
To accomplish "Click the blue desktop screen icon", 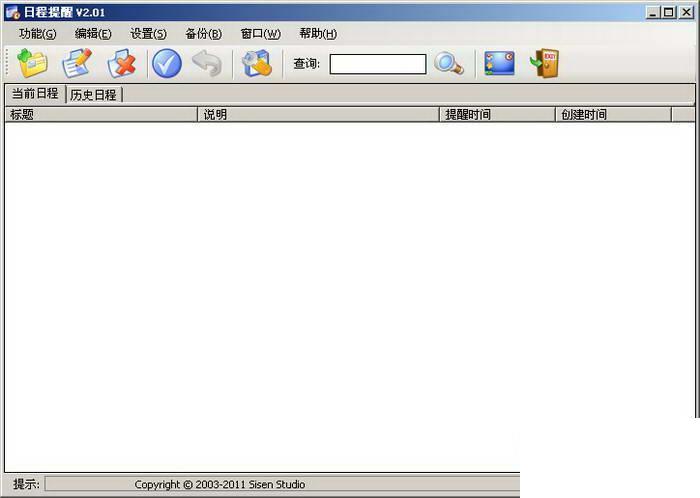I will [x=500, y=63].
